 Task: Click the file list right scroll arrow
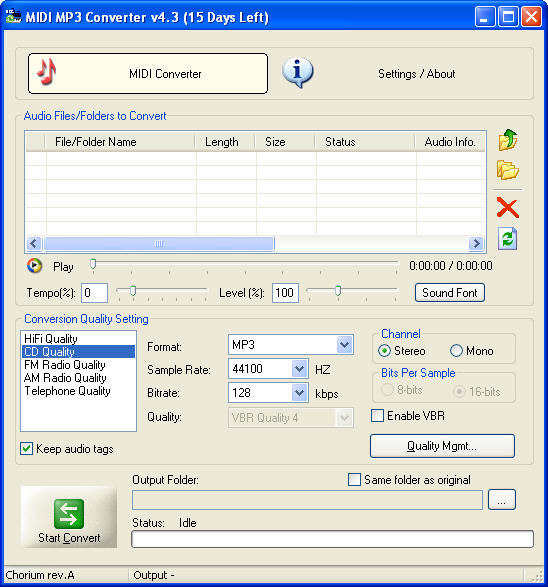tap(476, 244)
